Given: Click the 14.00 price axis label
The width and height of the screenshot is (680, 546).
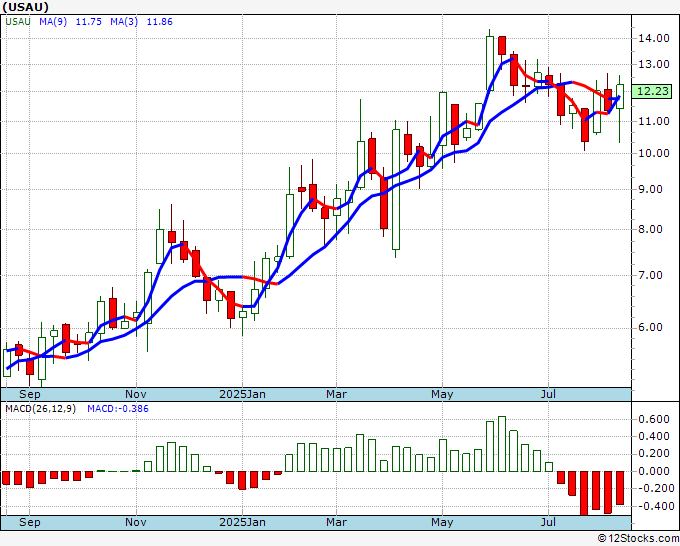Looking at the screenshot, I should 654,38.
